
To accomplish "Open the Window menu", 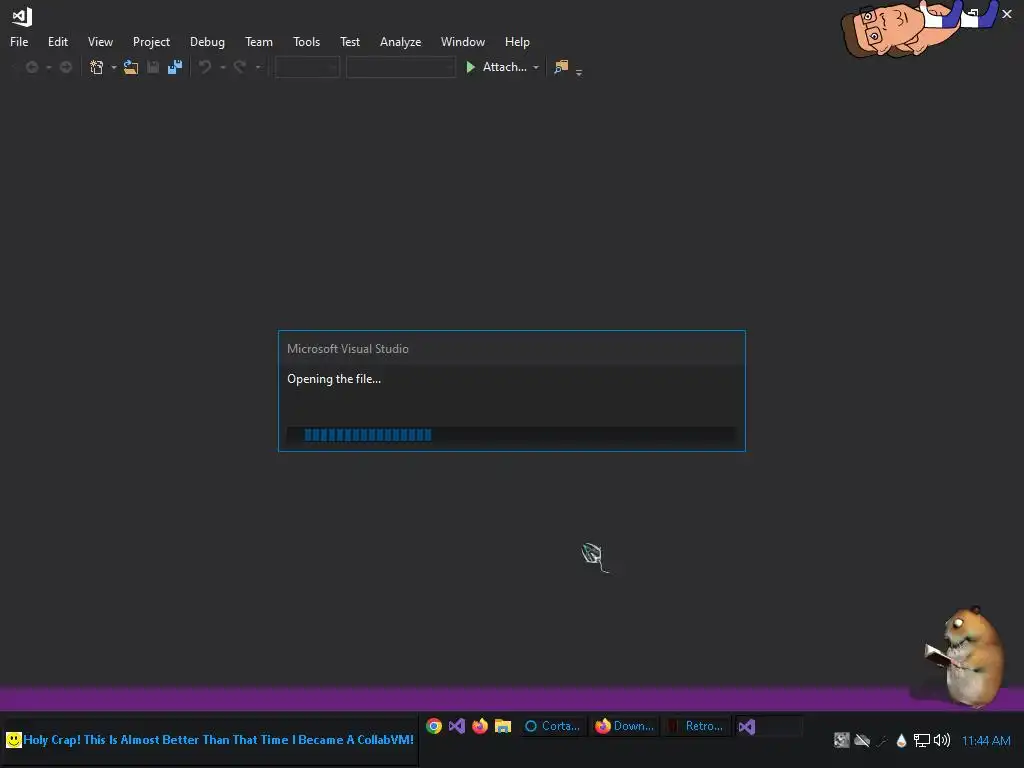I will 462,42.
